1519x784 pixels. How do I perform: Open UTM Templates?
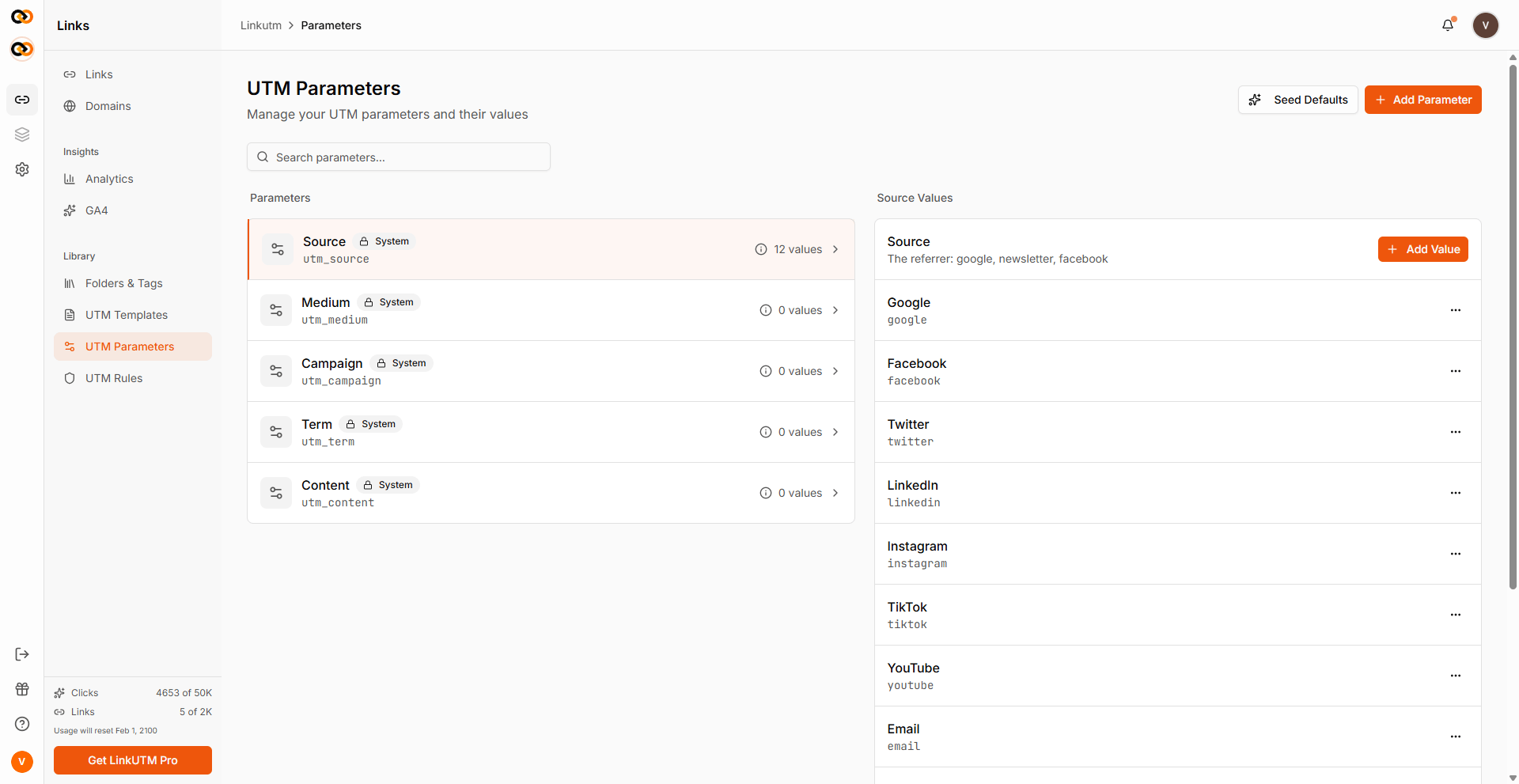coord(133,315)
